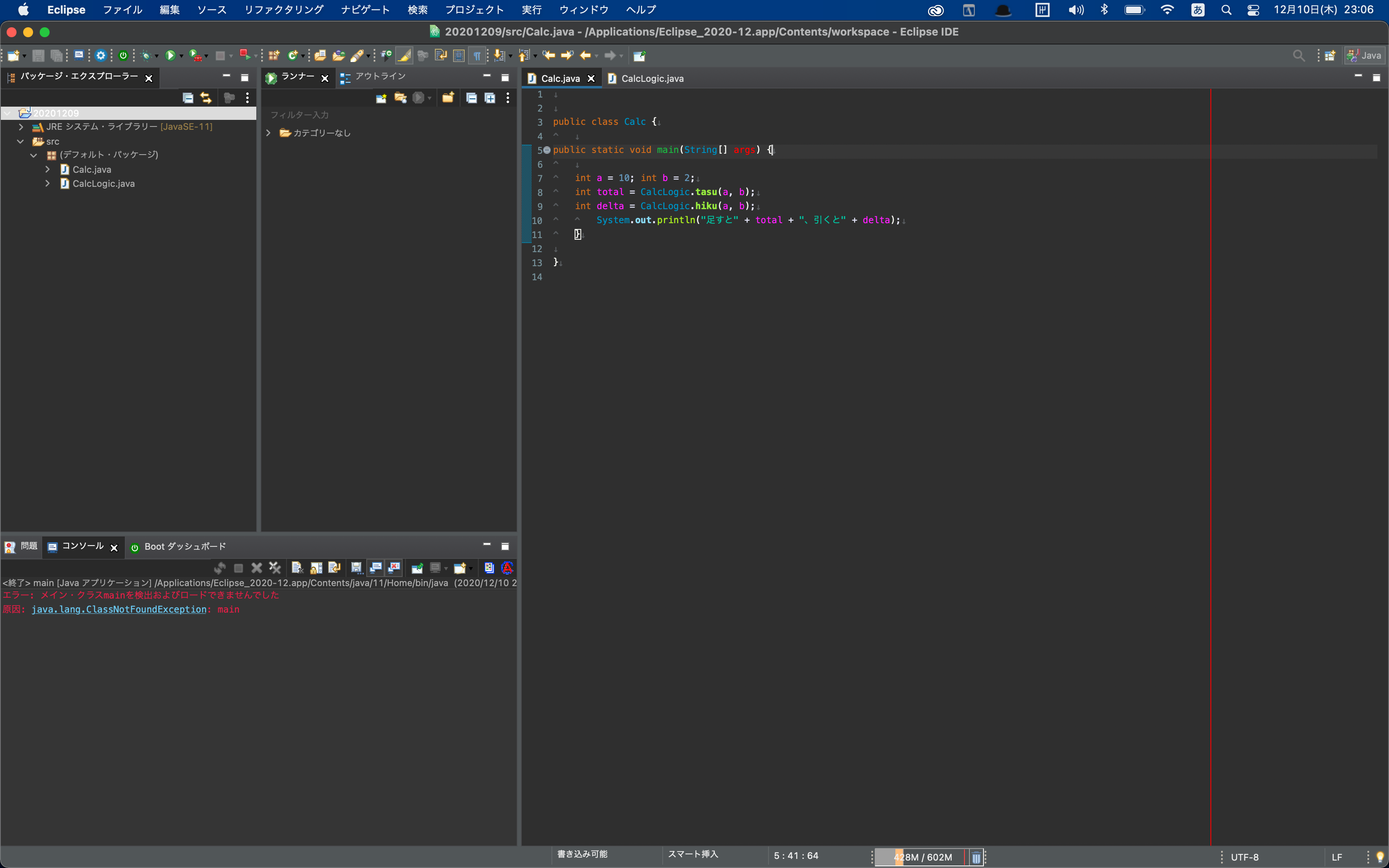Click the green Run button in the toolbar
This screenshot has height=868, width=1389.
point(170,56)
